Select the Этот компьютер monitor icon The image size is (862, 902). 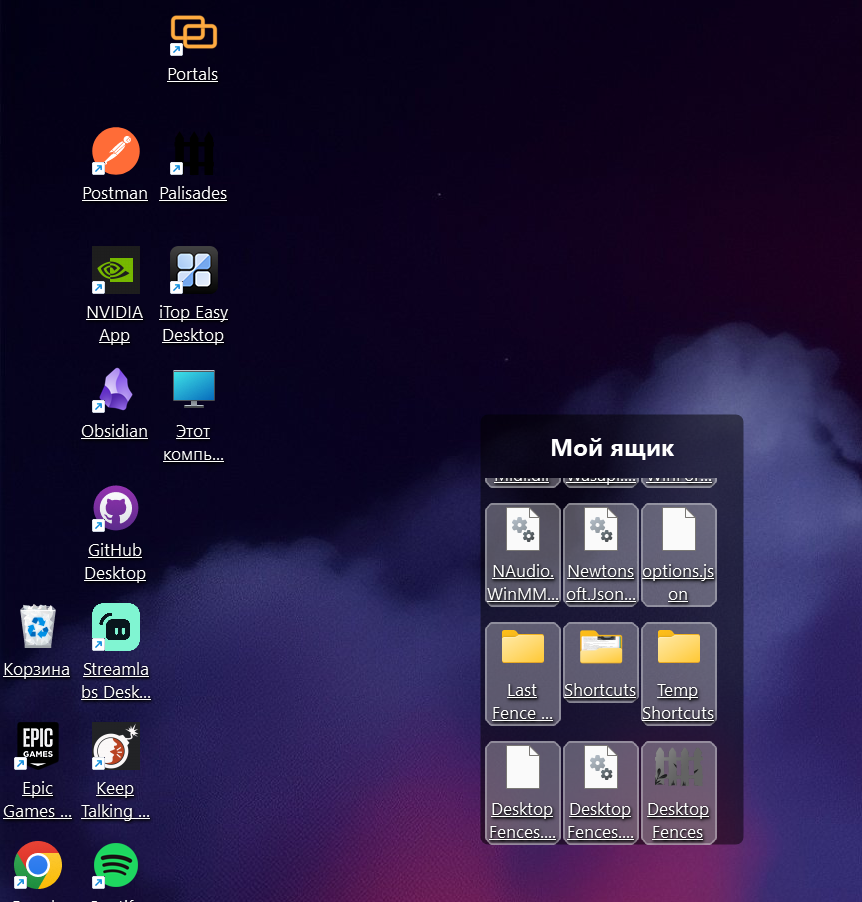pyautogui.click(x=194, y=389)
